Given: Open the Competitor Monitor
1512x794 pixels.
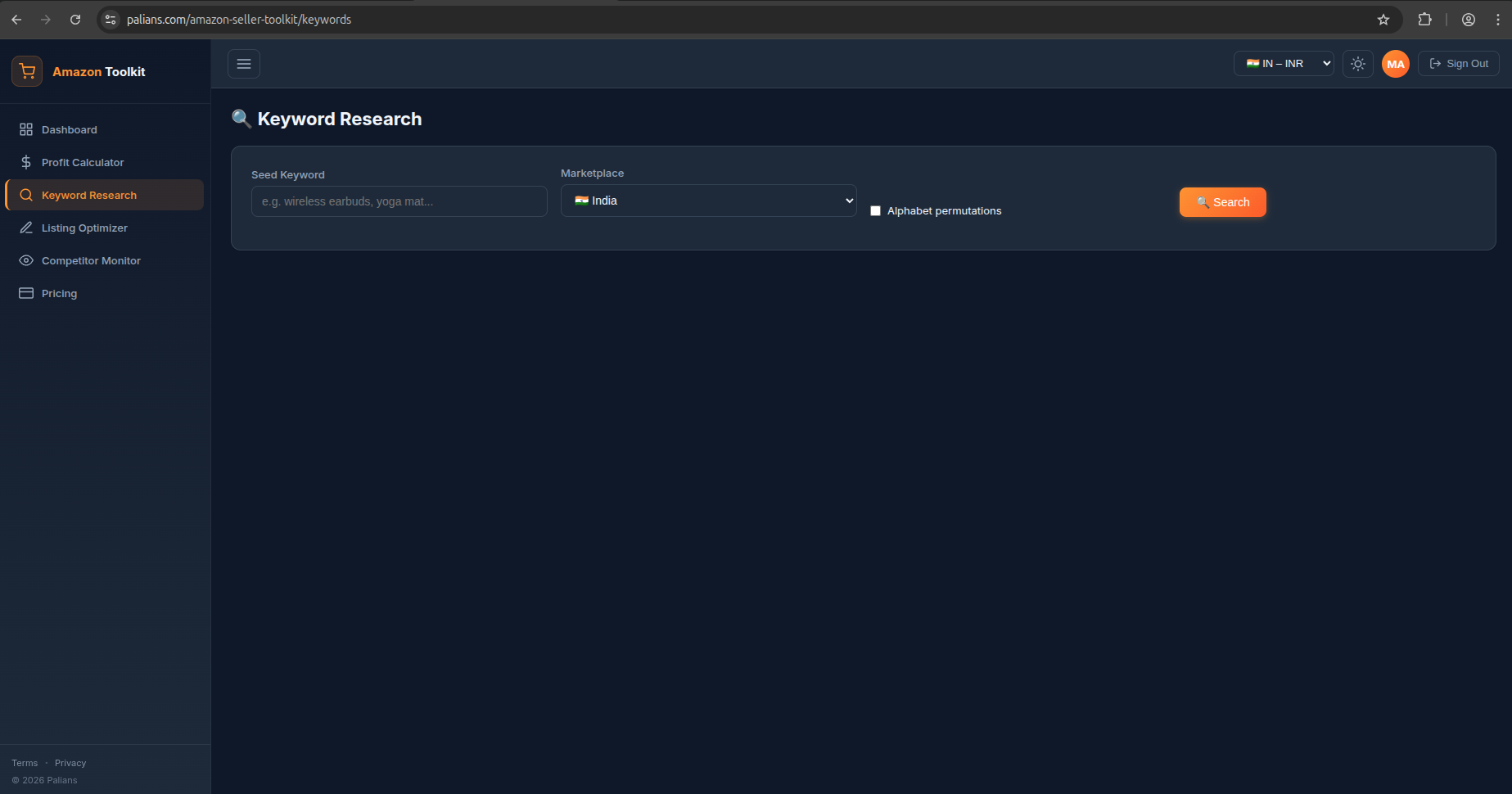Looking at the screenshot, I should [90, 260].
